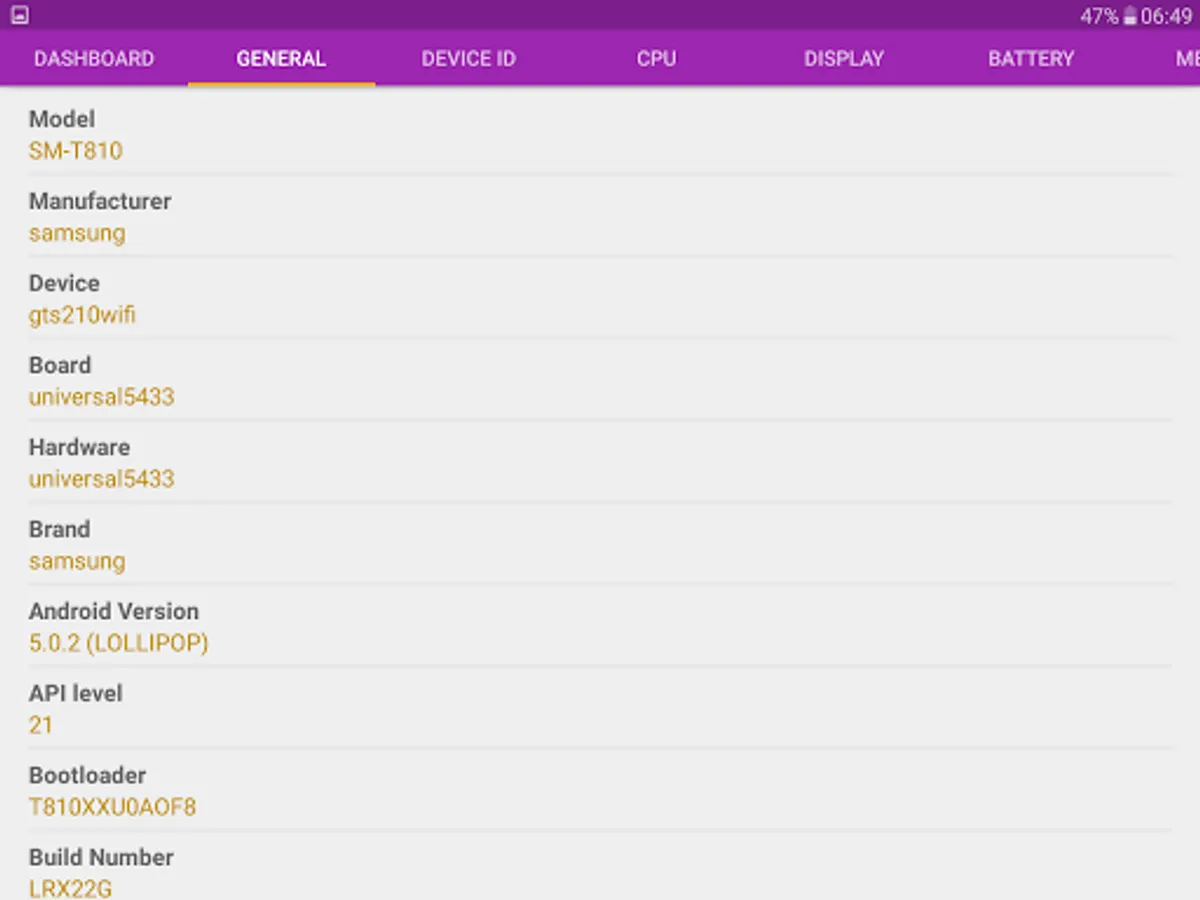The image size is (1200, 900).
Task: Select the General tab
Action: pyautogui.click(x=281, y=58)
